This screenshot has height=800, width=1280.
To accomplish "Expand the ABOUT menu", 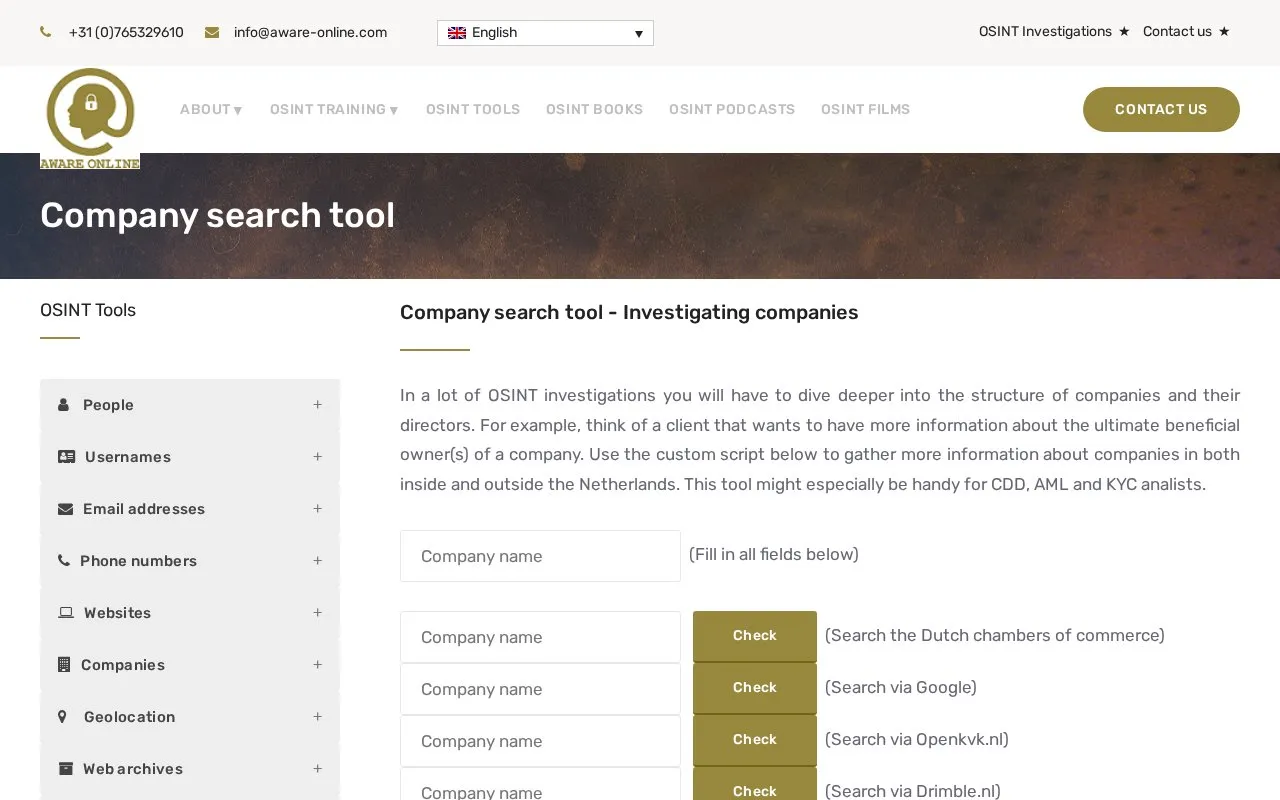I will pos(211,110).
